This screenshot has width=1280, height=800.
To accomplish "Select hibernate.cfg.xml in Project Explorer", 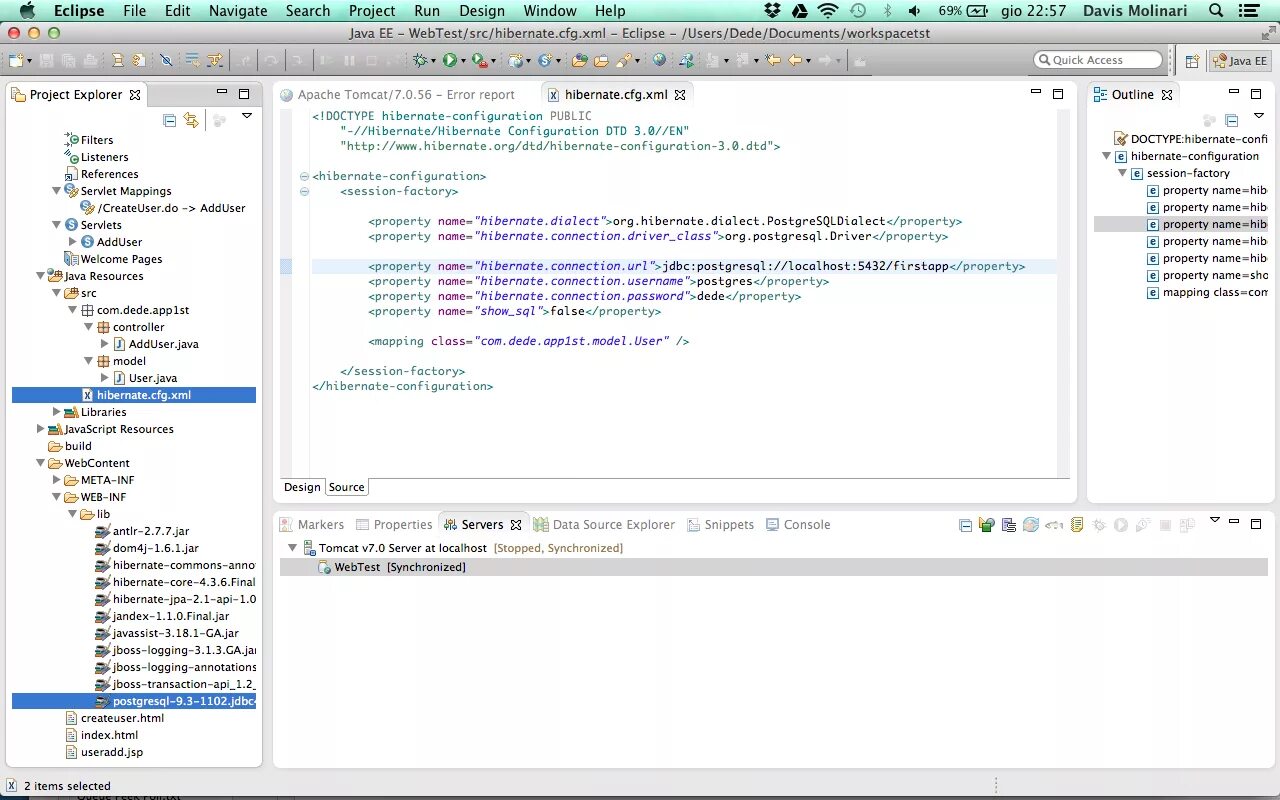I will (x=133, y=395).
